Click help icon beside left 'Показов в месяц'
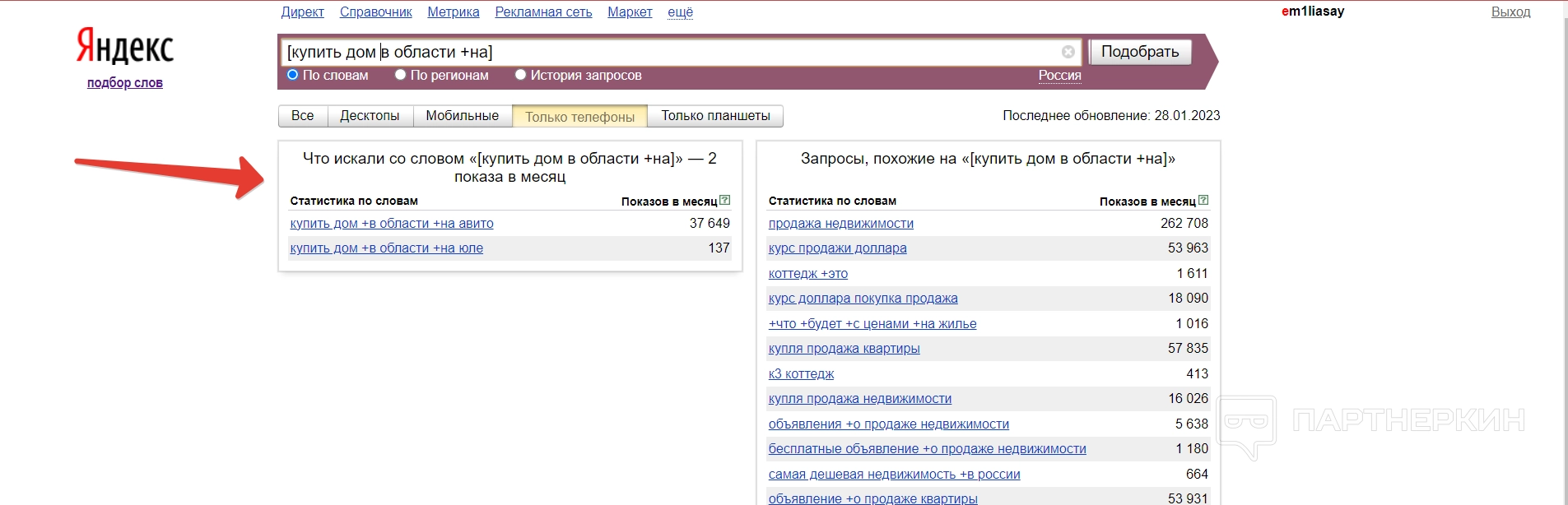 point(724,200)
